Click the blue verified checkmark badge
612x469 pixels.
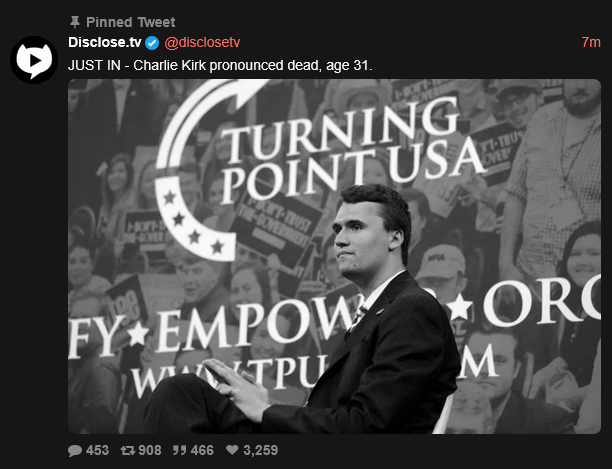152,43
